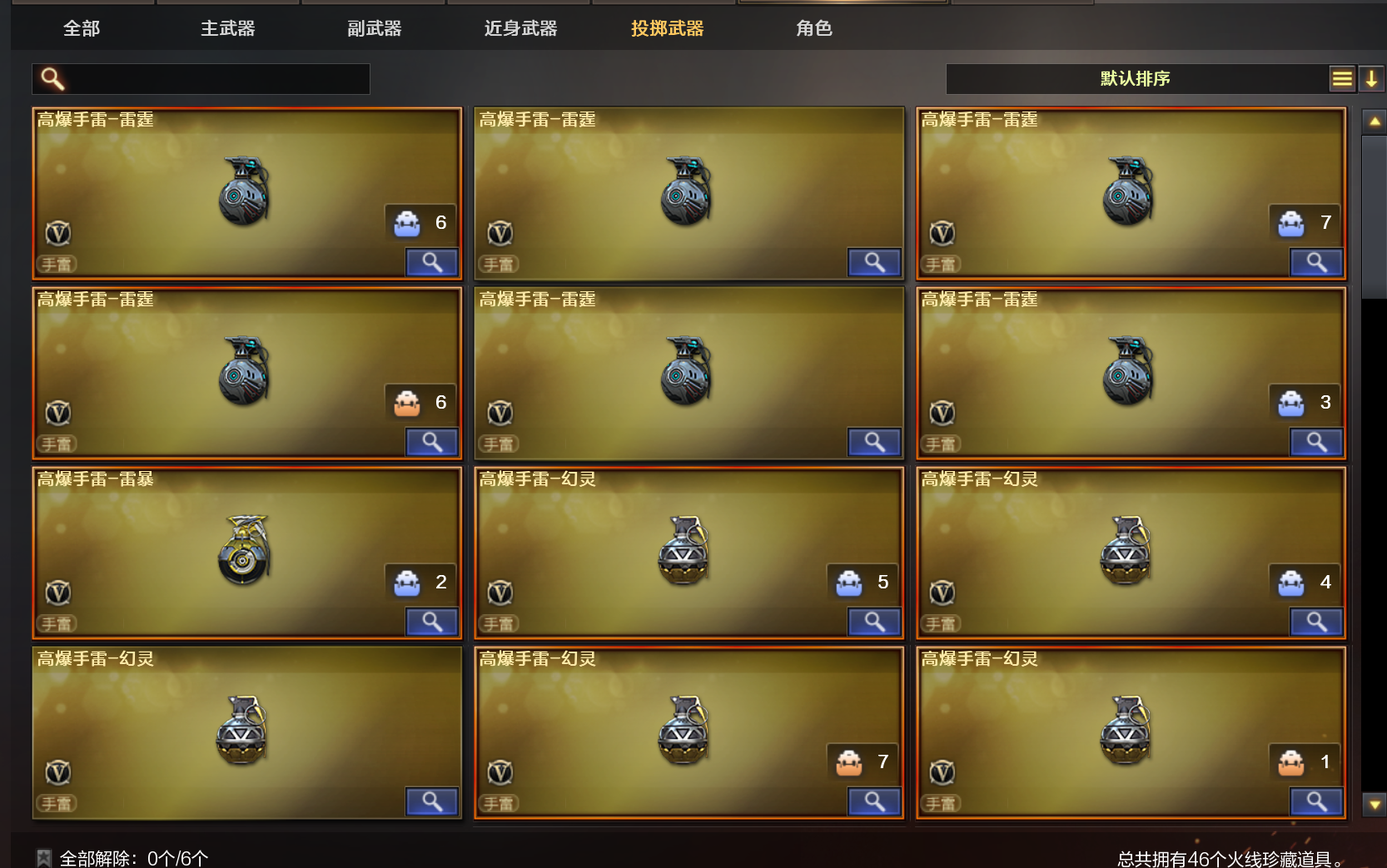Select the 幻灵 grenade card with count 4
Screen dimensions: 1387x868
[1131, 553]
